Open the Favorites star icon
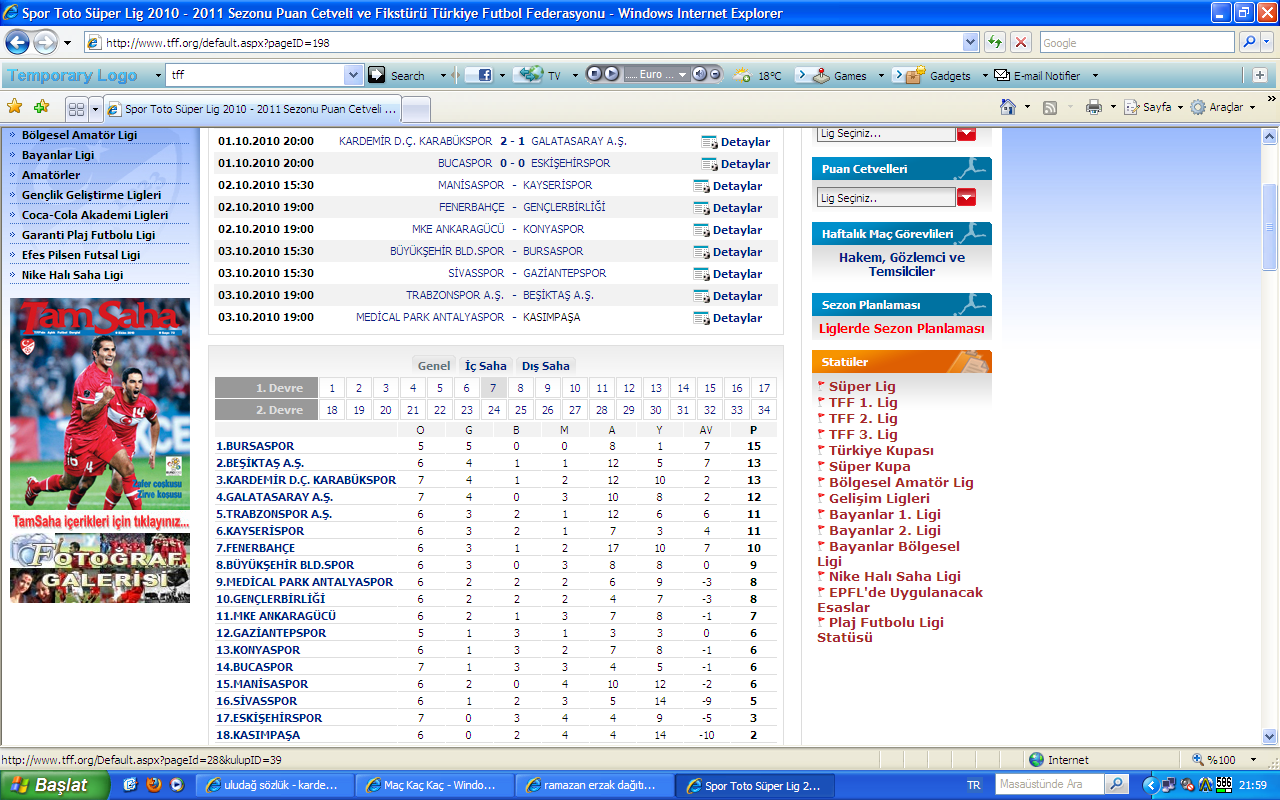The height and width of the screenshot is (800, 1280). point(15,107)
